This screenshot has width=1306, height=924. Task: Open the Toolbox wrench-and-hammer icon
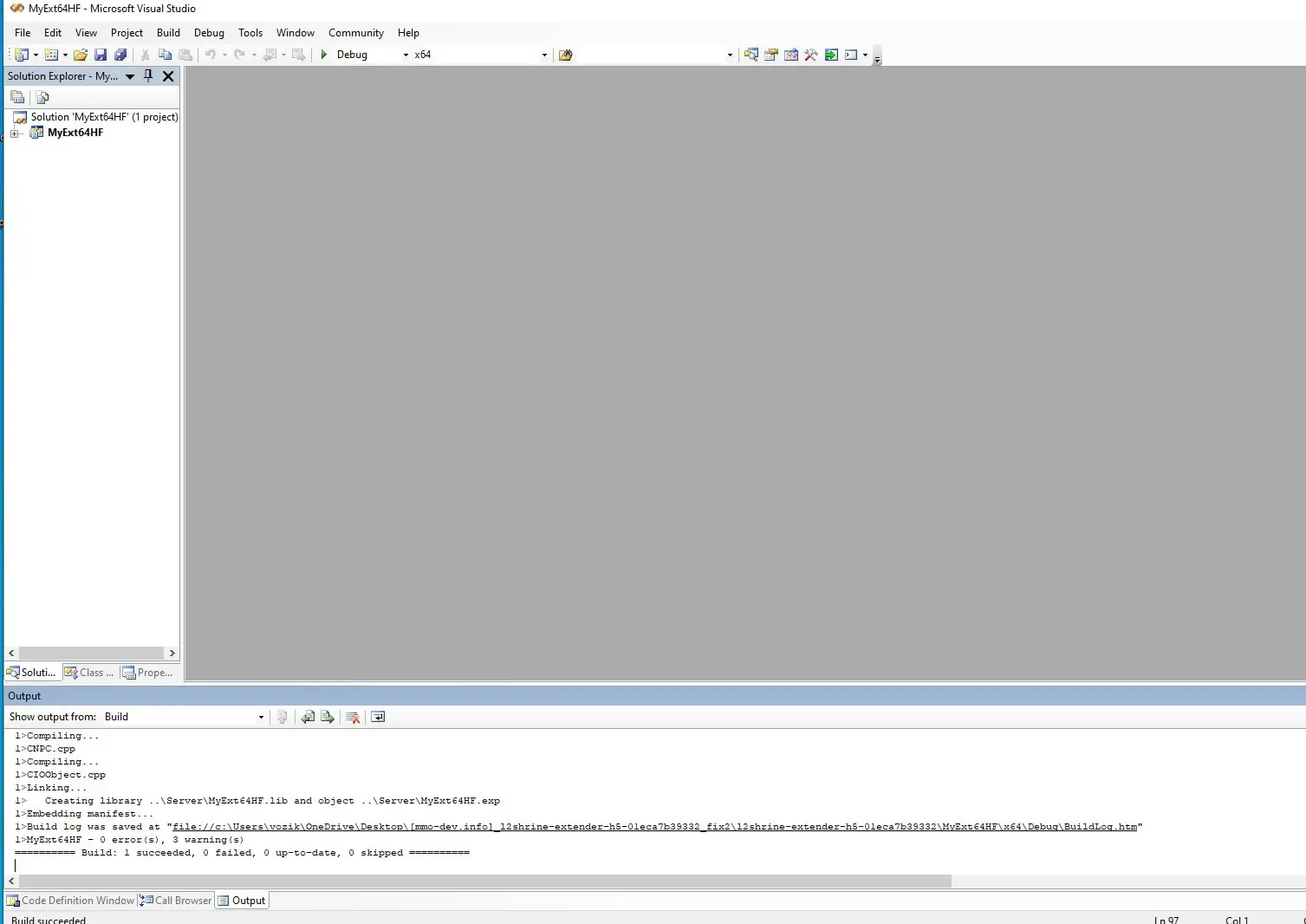811,55
